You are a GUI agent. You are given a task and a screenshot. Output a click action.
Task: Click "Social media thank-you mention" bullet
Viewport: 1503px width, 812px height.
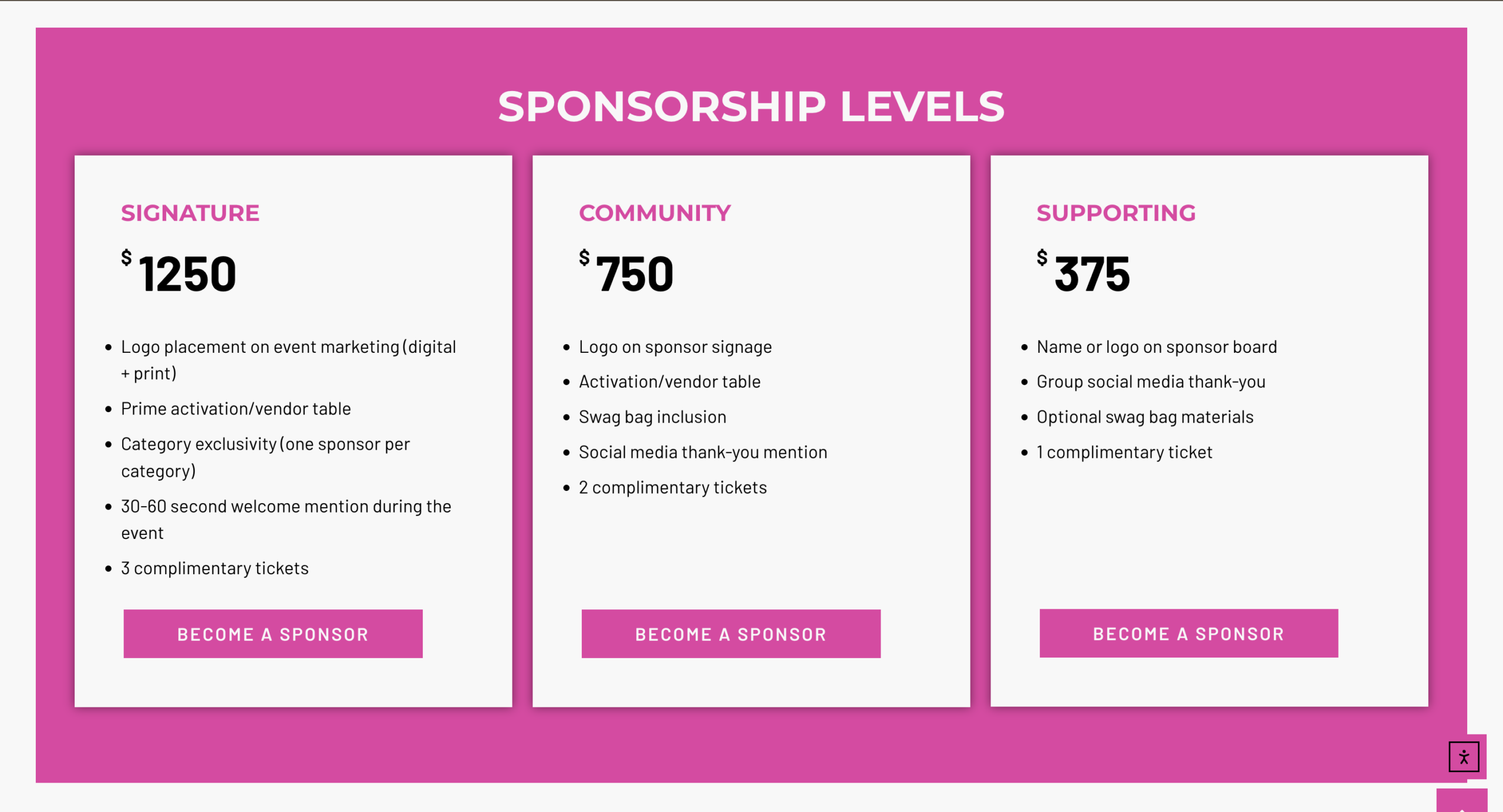tap(703, 452)
